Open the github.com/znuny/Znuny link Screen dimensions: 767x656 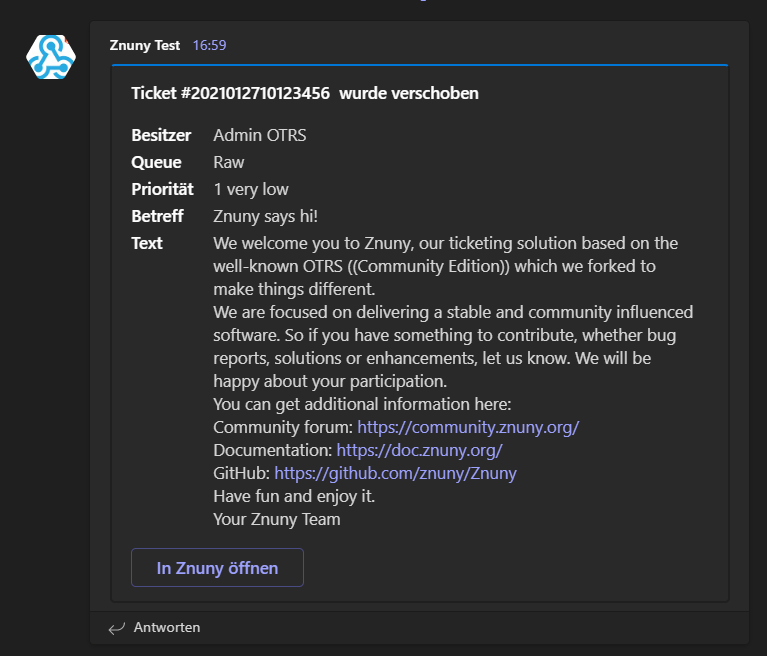tap(395, 473)
